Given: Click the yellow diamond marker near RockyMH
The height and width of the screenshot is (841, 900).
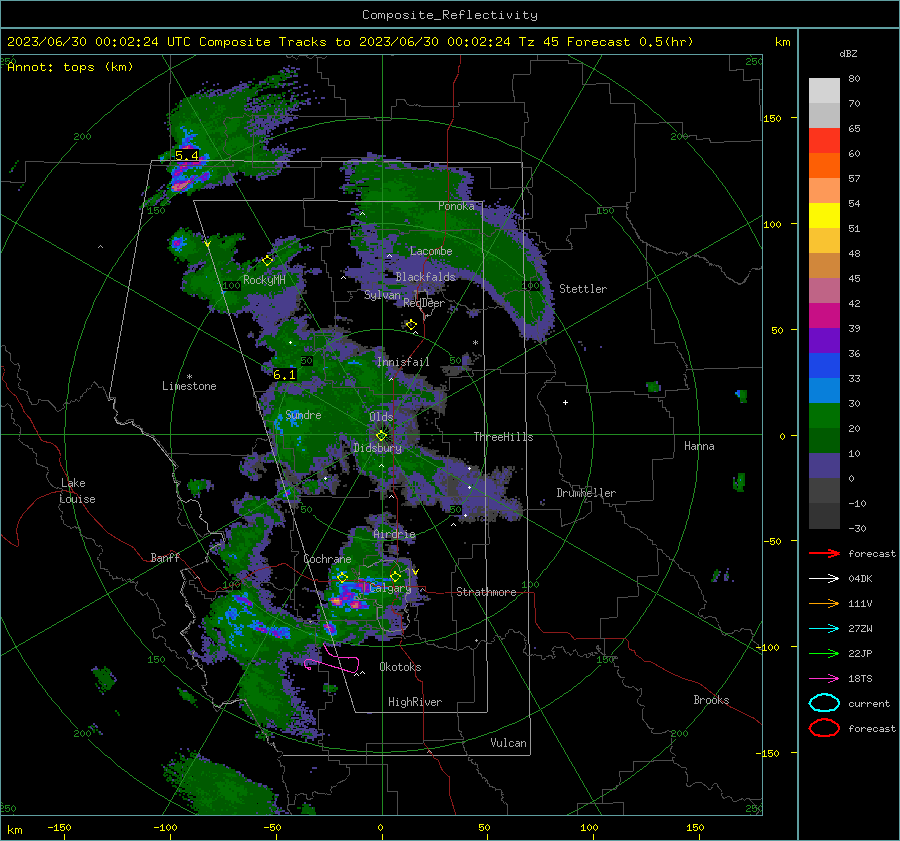Looking at the screenshot, I should [x=267, y=261].
